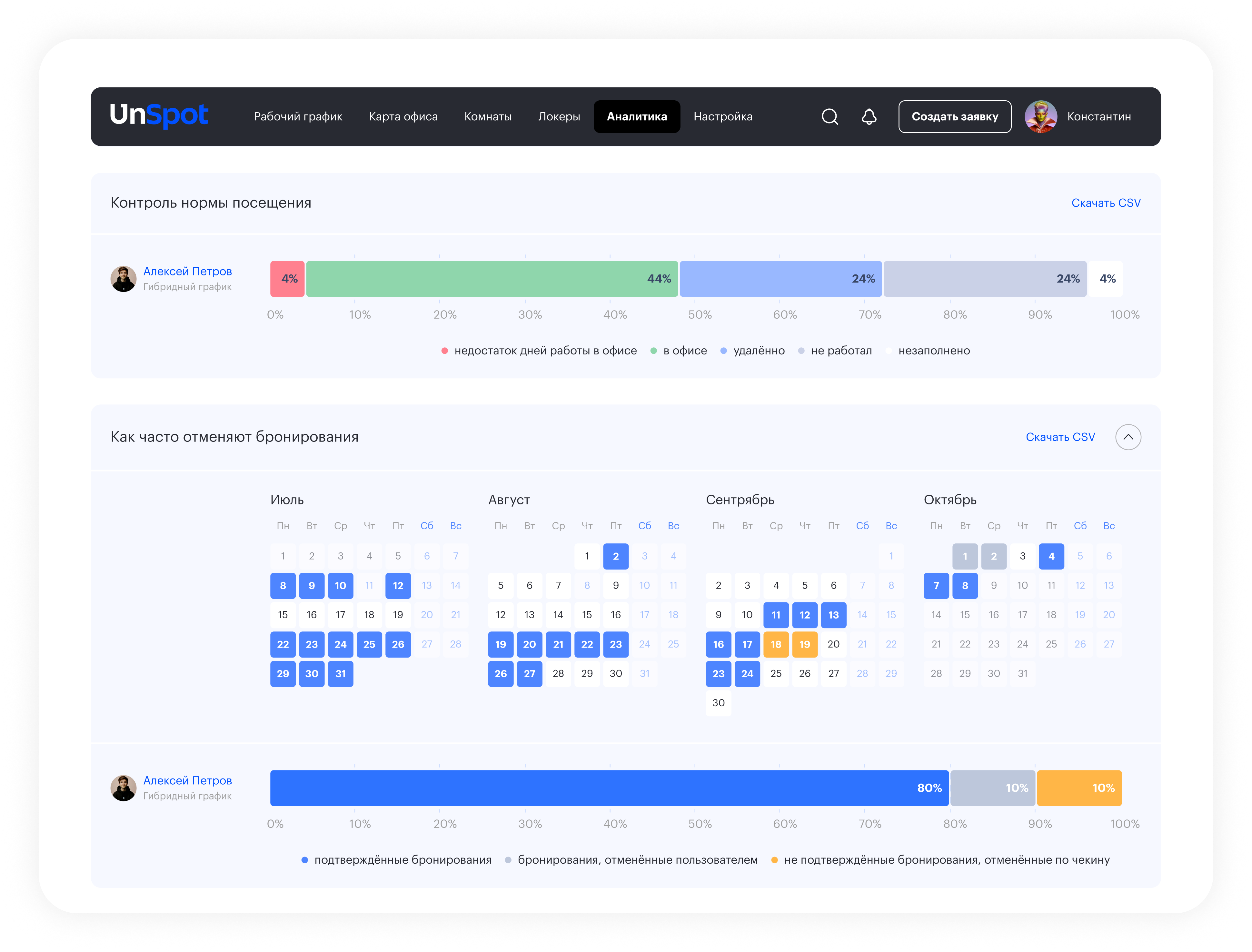Screen dimensions: 1252x952
Task: Click the UnSpot logo
Action: pyautogui.click(x=159, y=115)
